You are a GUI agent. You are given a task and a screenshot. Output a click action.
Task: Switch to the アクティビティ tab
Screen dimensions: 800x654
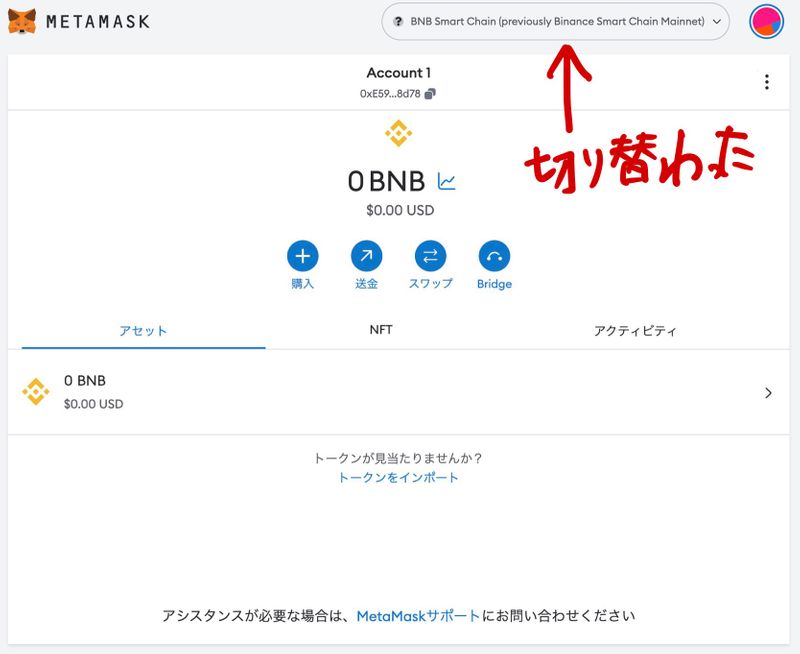635,330
